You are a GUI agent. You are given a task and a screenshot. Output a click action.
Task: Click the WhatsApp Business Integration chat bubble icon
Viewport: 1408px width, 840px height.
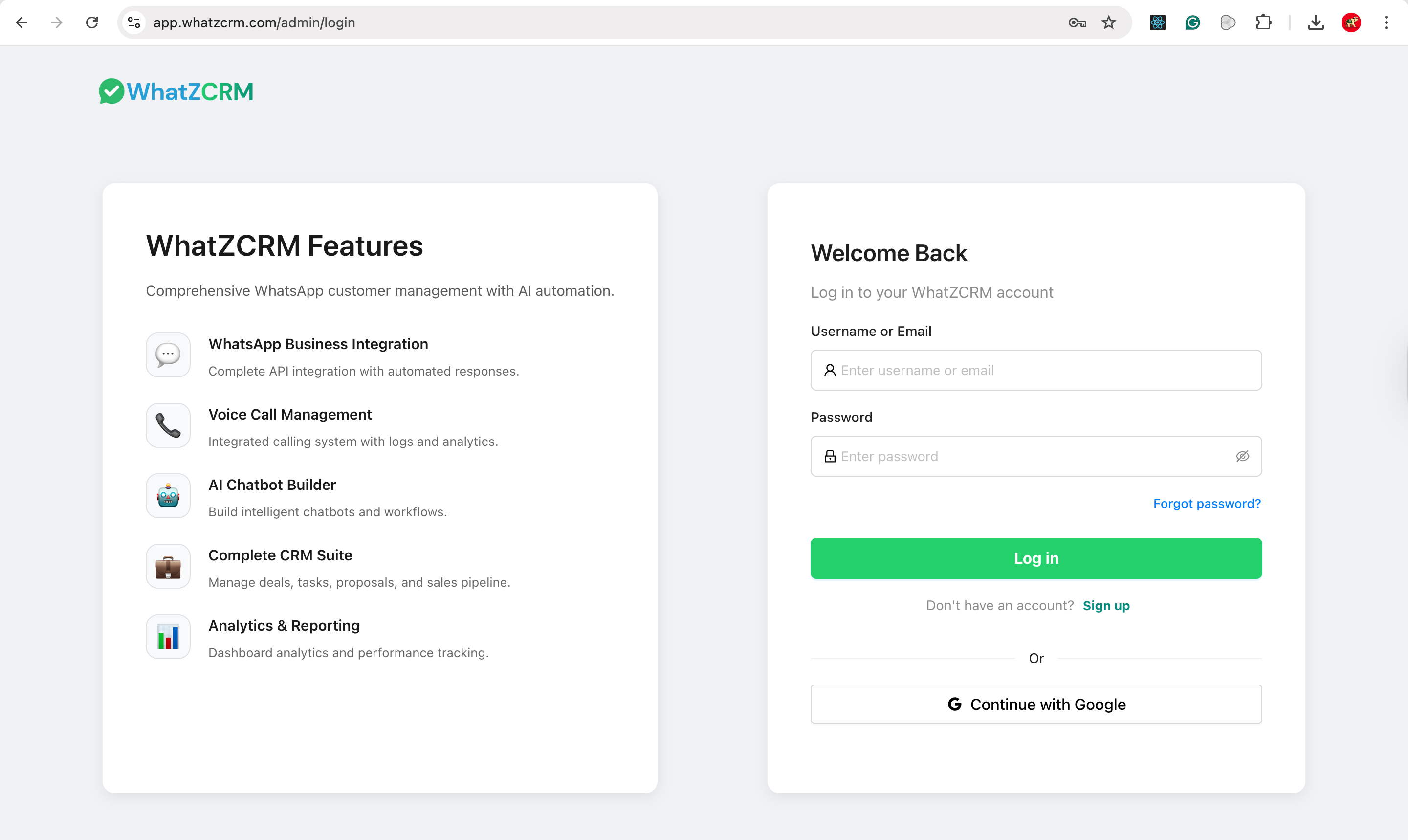pos(168,355)
